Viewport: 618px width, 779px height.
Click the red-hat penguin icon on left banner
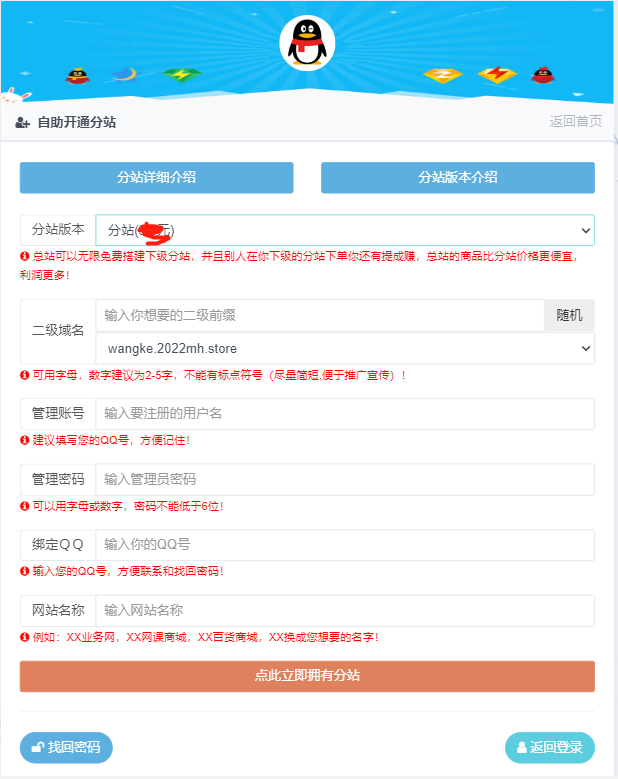(x=77, y=76)
